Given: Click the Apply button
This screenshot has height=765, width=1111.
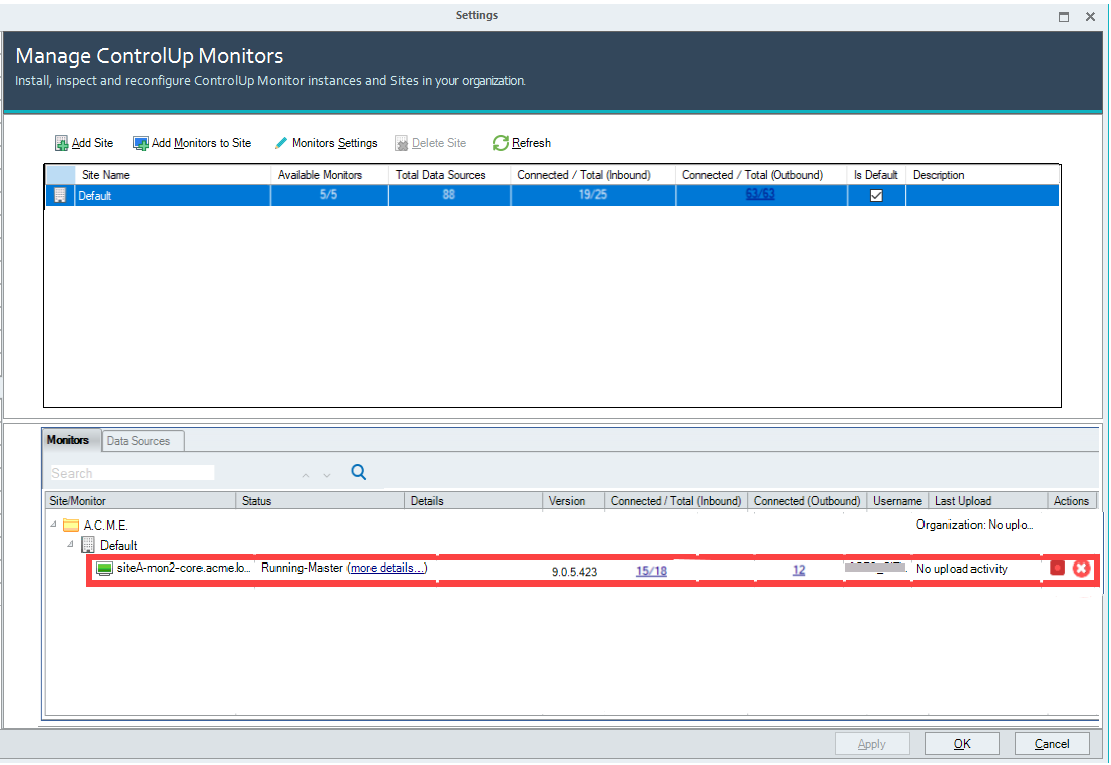Looking at the screenshot, I should 872,744.
